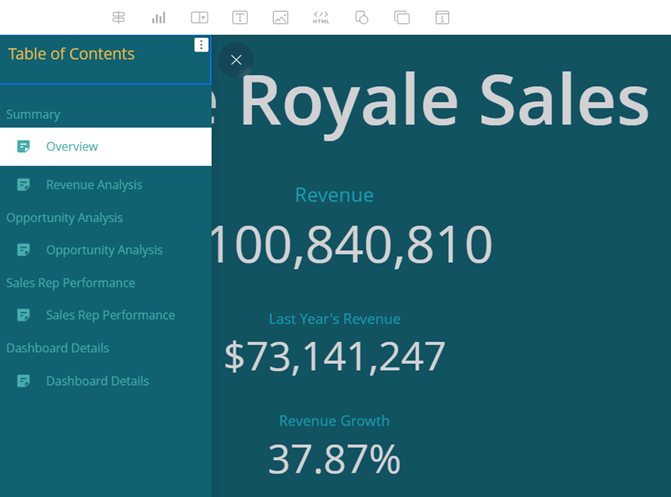Image resolution: width=671 pixels, height=497 pixels.
Task: Click the Opportunity Analysis page icon
Action: tap(23, 250)
